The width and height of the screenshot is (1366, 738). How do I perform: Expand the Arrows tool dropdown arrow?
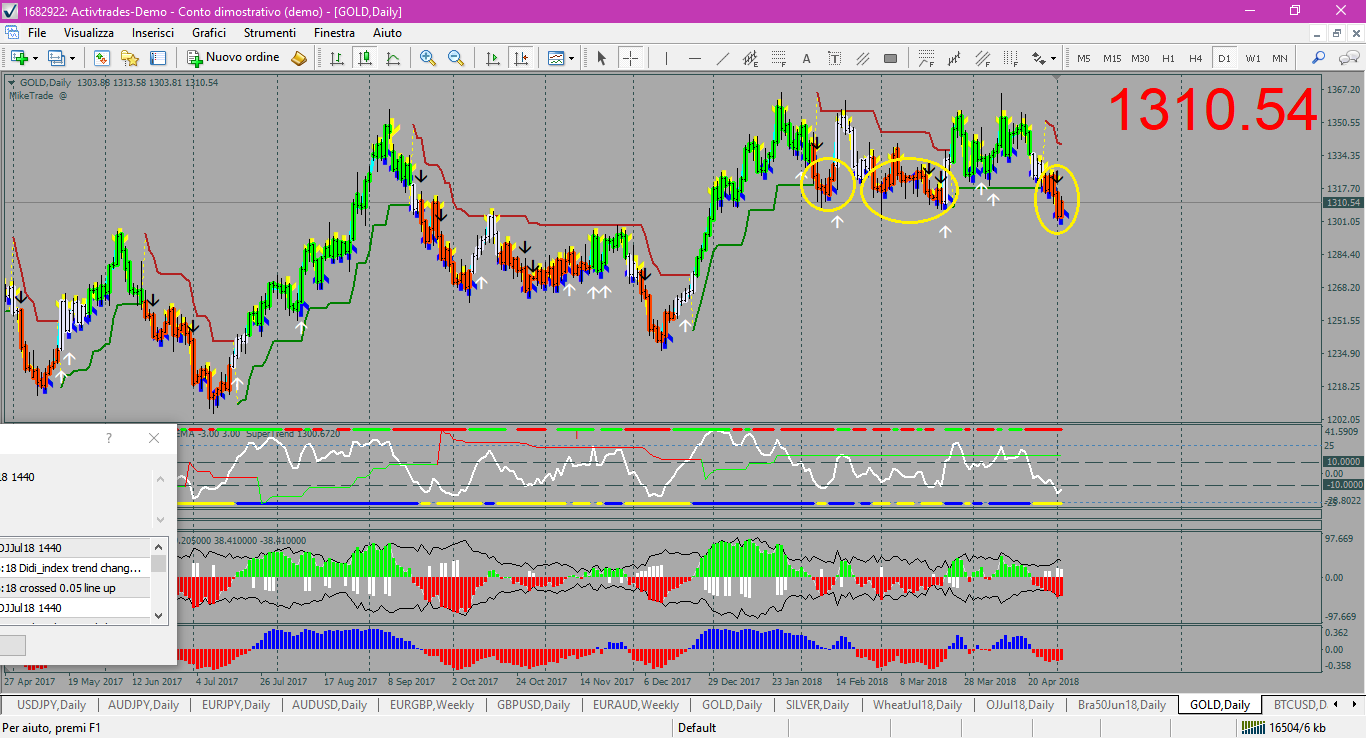tap(1054, 58)
